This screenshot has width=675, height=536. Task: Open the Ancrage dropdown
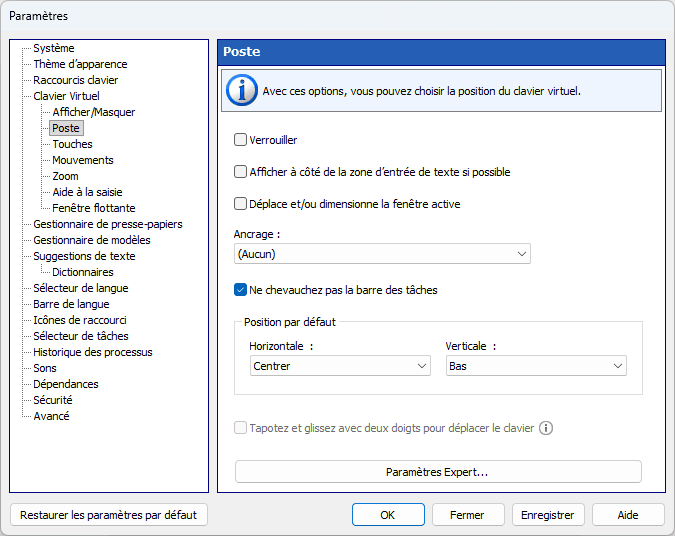click(x=382, y=254)
